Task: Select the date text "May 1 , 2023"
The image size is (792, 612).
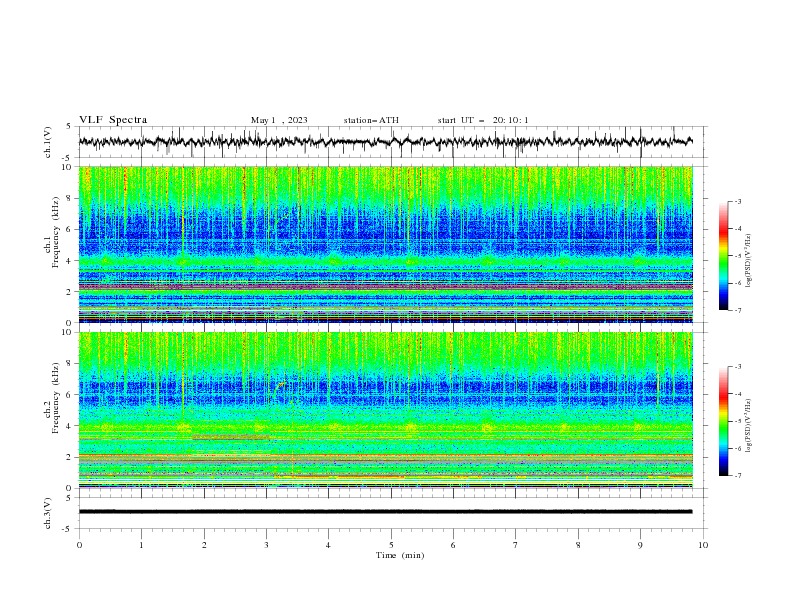Action: pyautogui.click(x=279, y=120)
